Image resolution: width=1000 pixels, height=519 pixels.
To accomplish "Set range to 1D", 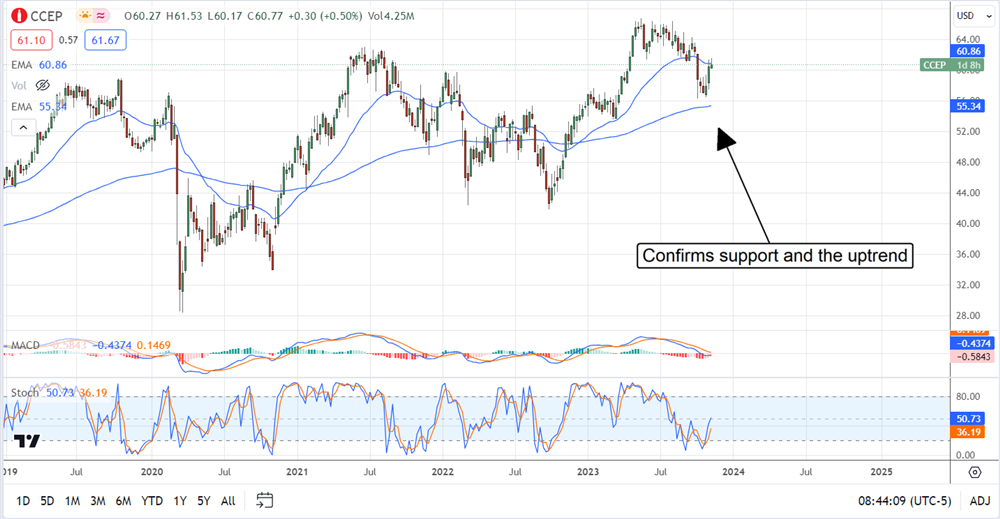I will point(23,501).
